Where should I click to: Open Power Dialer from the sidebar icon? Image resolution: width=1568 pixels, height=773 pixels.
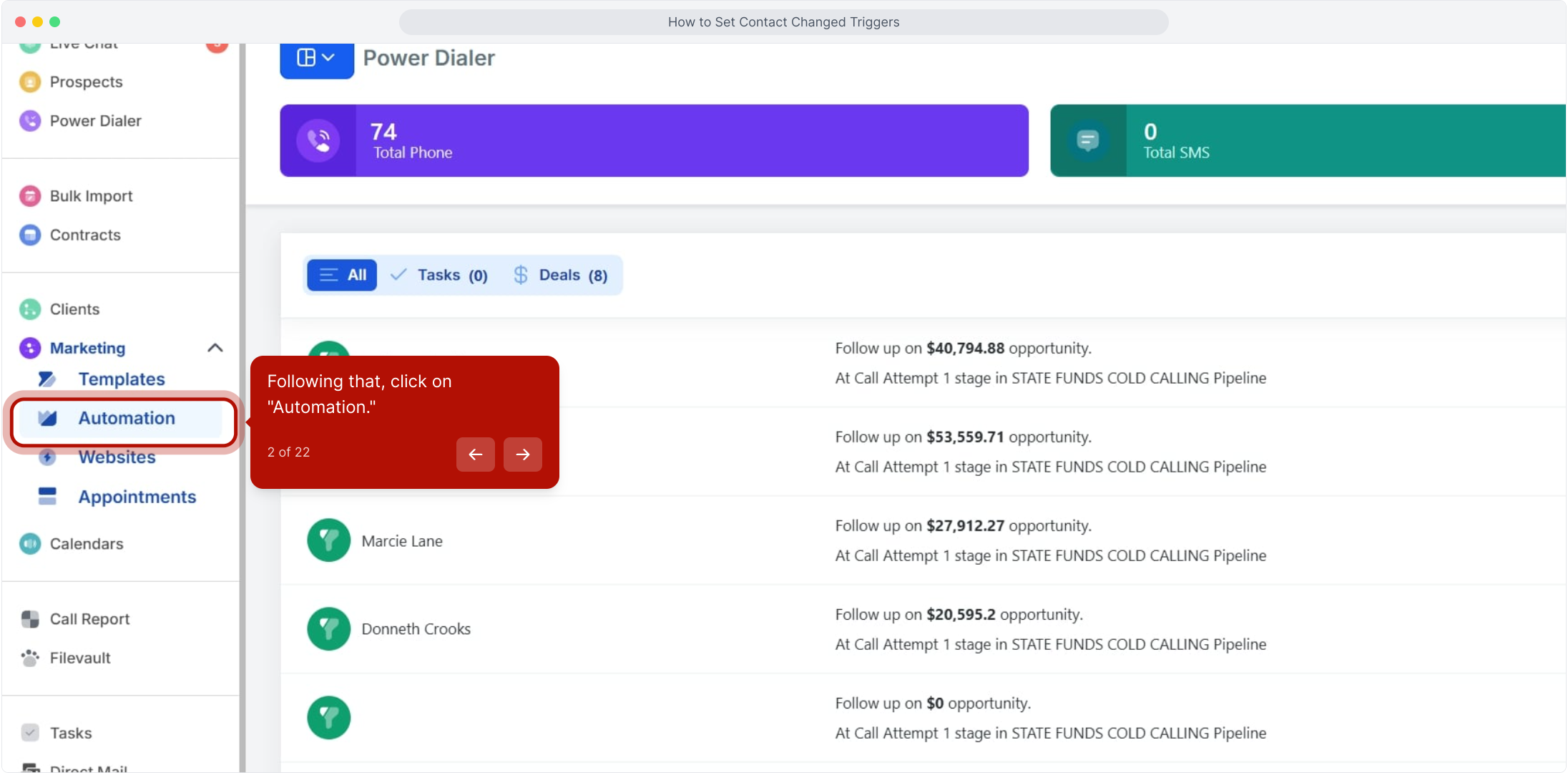tap(30, 121)
